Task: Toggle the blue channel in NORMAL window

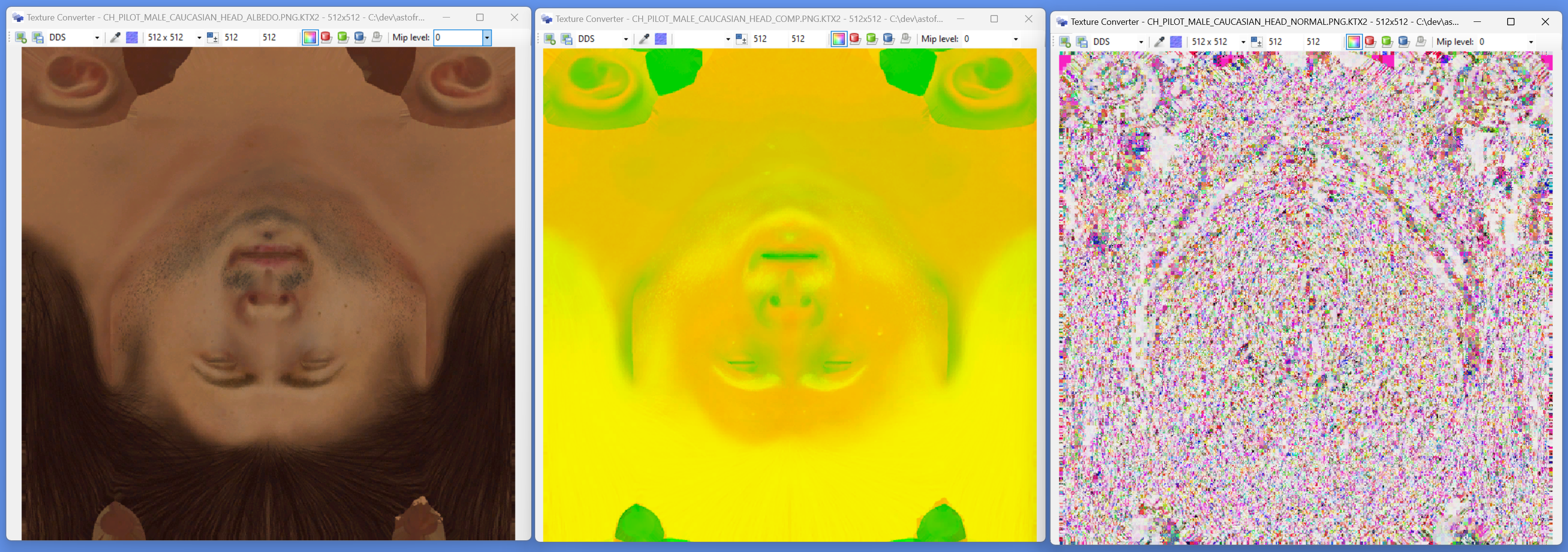Action: (1404, 42)
